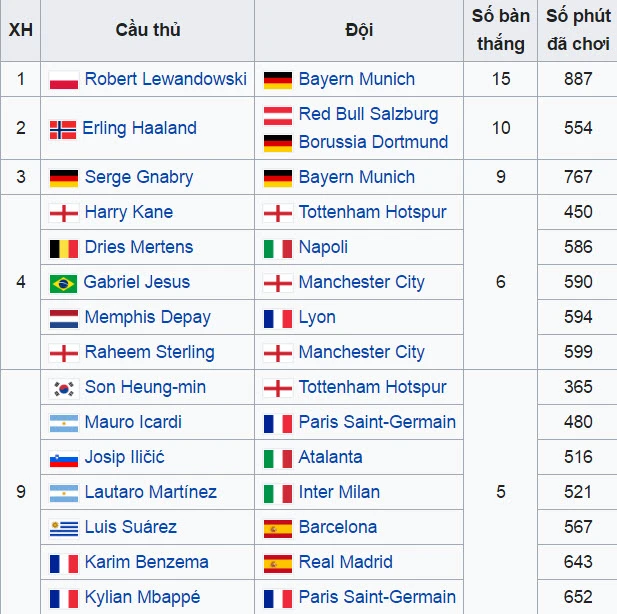Go to the Serge Gnabry page

click(138, 177)
